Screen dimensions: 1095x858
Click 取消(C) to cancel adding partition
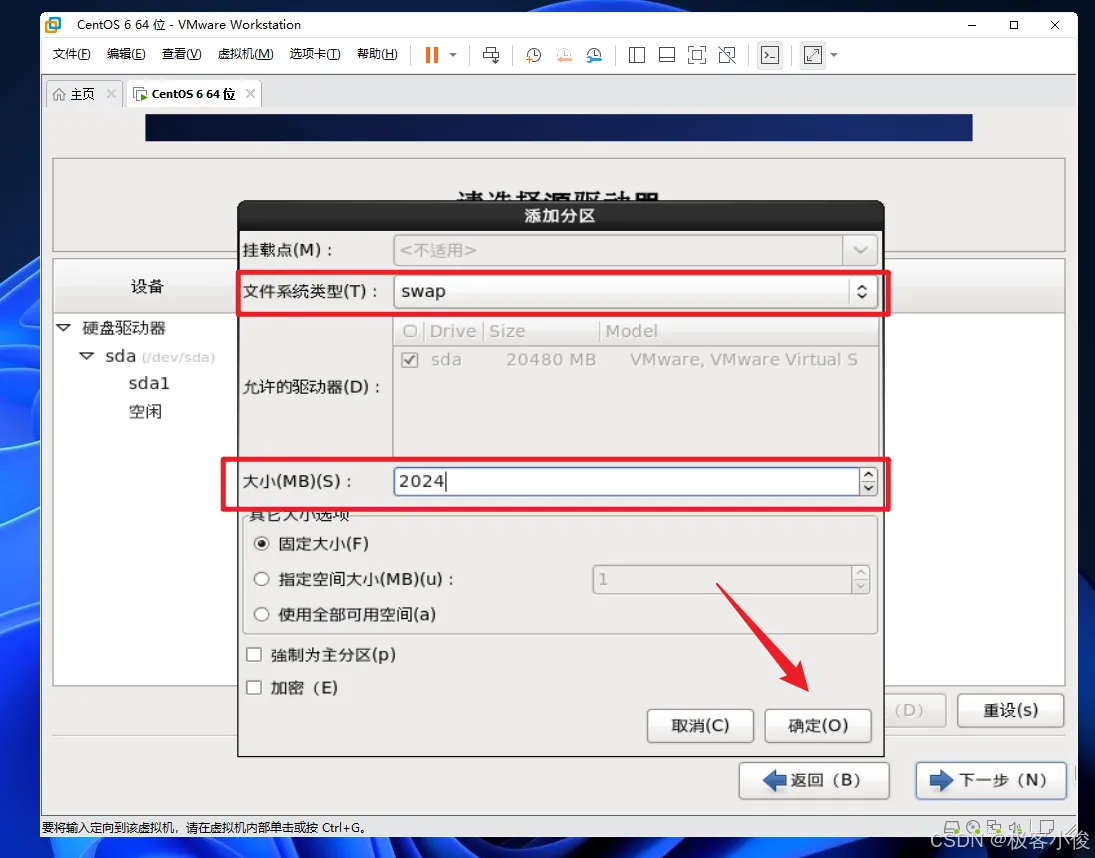click(700, 726)
